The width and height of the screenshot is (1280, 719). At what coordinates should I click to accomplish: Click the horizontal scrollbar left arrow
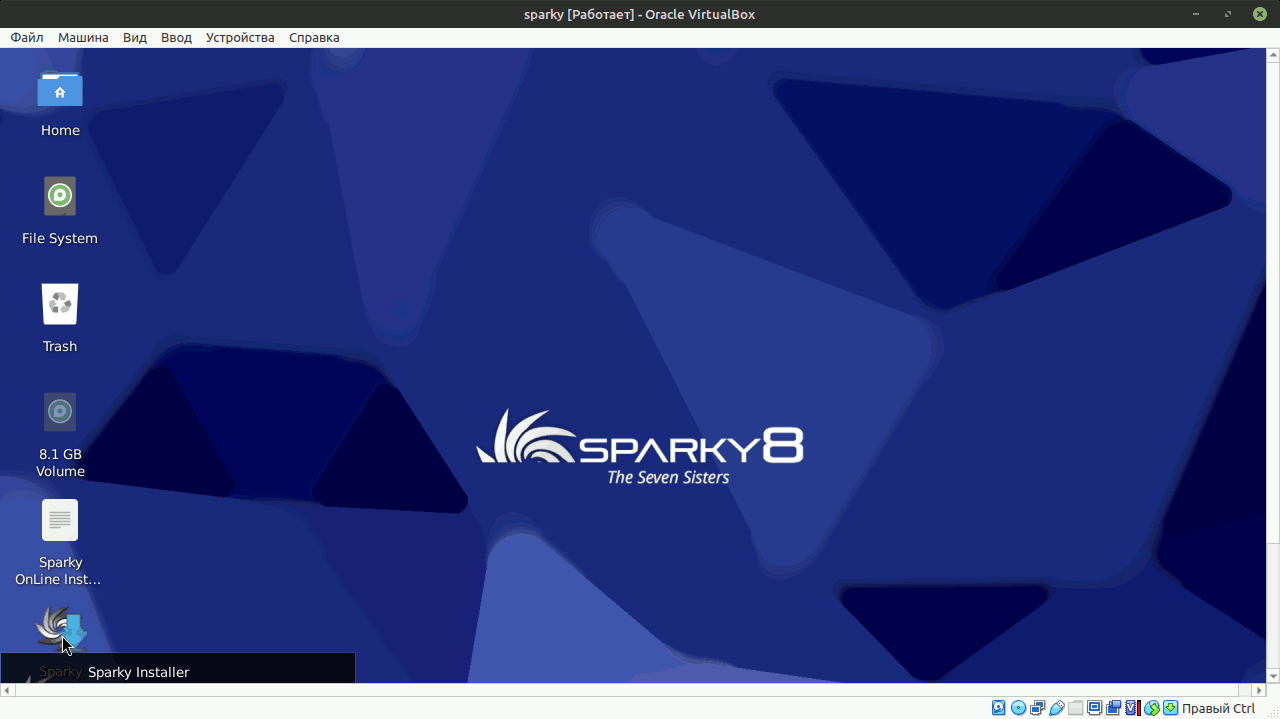tap(7, 690)
